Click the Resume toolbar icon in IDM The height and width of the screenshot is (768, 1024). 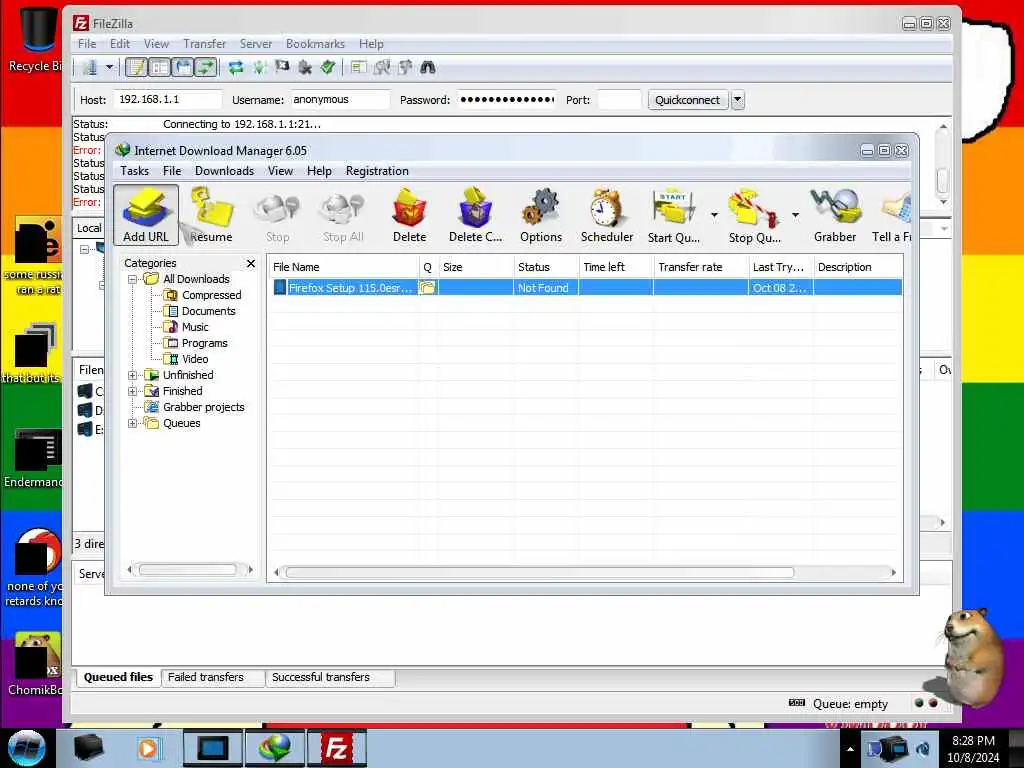(x=211, y=215)
